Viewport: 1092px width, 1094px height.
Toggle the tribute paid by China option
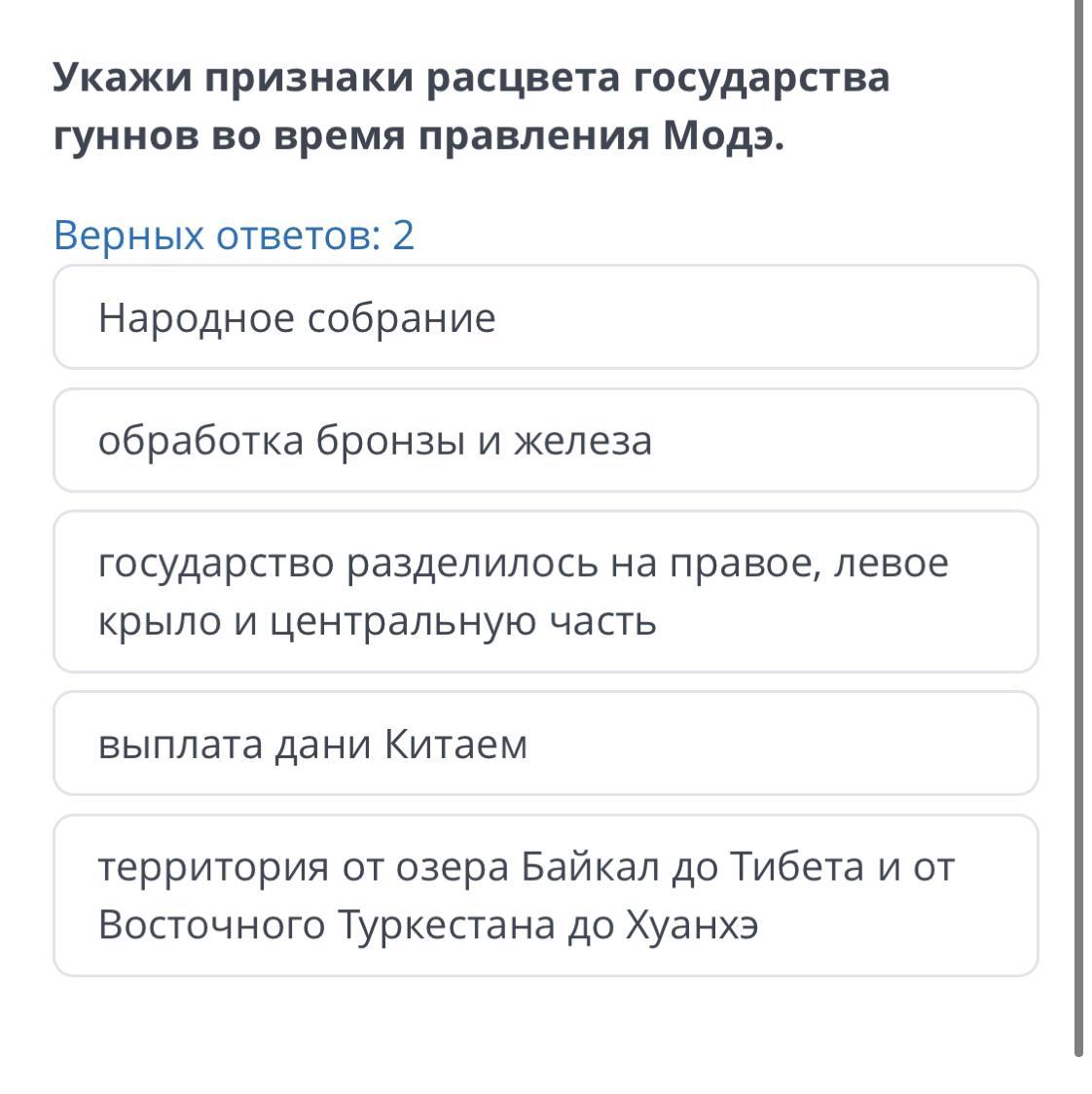545,744
